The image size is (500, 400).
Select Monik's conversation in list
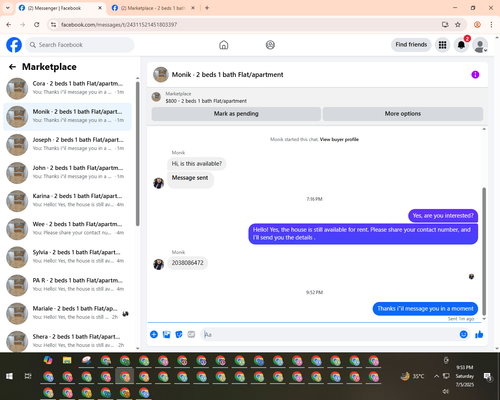(67, 117)
